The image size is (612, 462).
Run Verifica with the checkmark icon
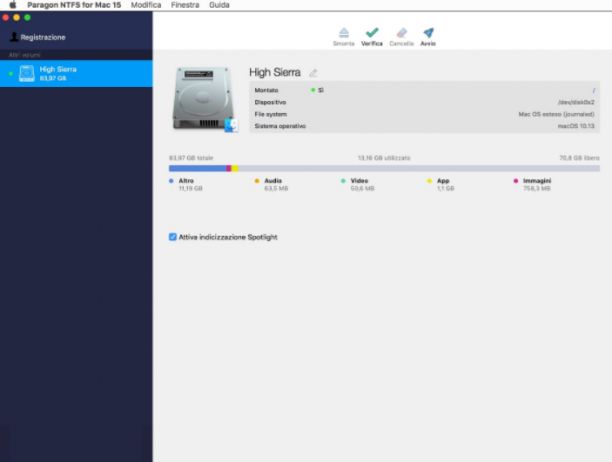(x=372, y=32)
